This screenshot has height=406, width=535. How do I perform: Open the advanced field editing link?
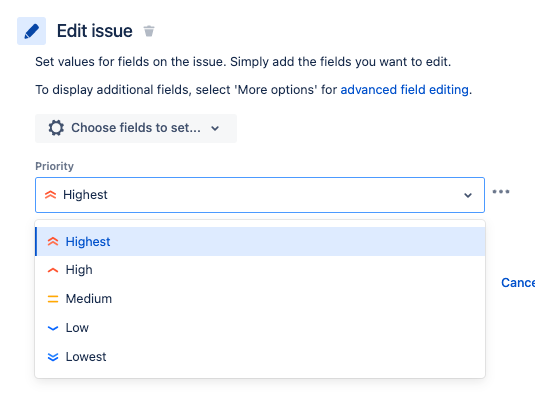point(404,90)
